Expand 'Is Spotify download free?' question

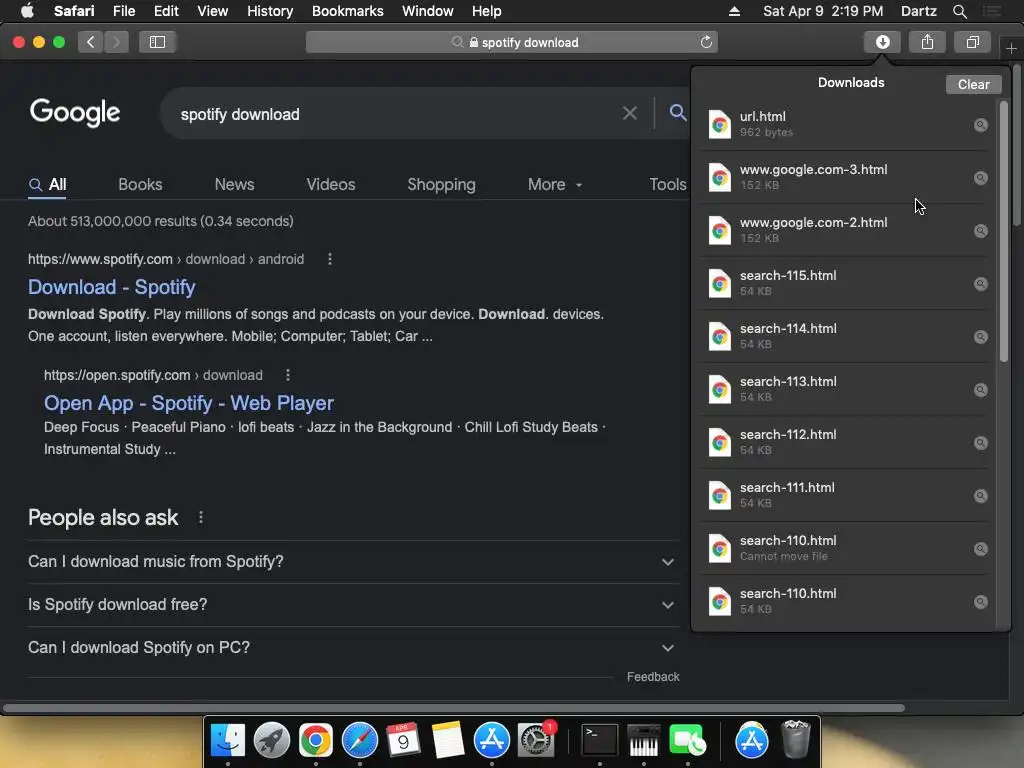(353, 605)
